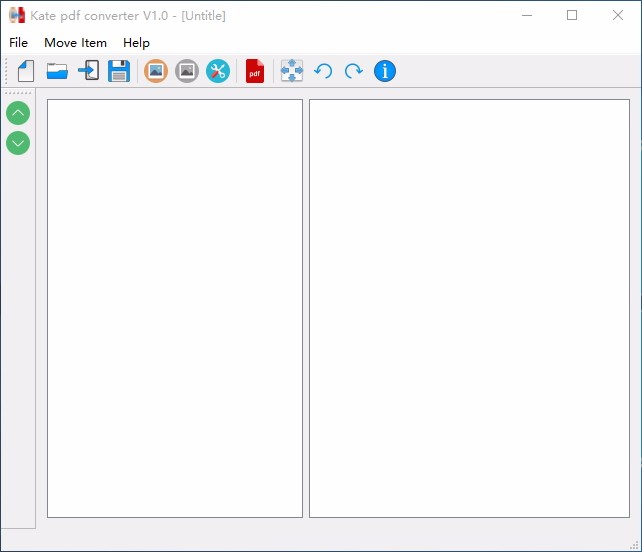Click the Kate pdf converter title icon
The width and height of the screenshot is (642, 552).
pos(17,15)
